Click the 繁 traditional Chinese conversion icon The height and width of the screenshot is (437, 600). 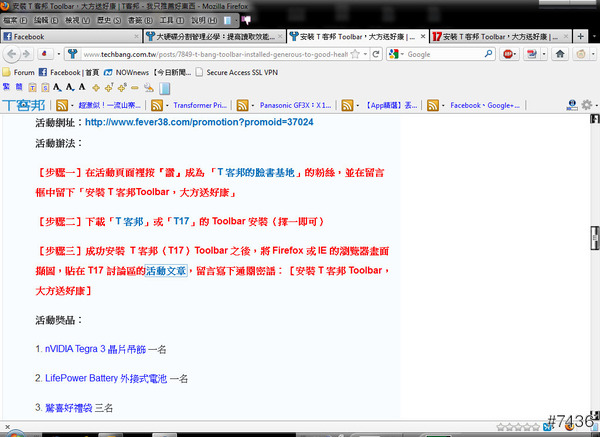coord(8,88)
